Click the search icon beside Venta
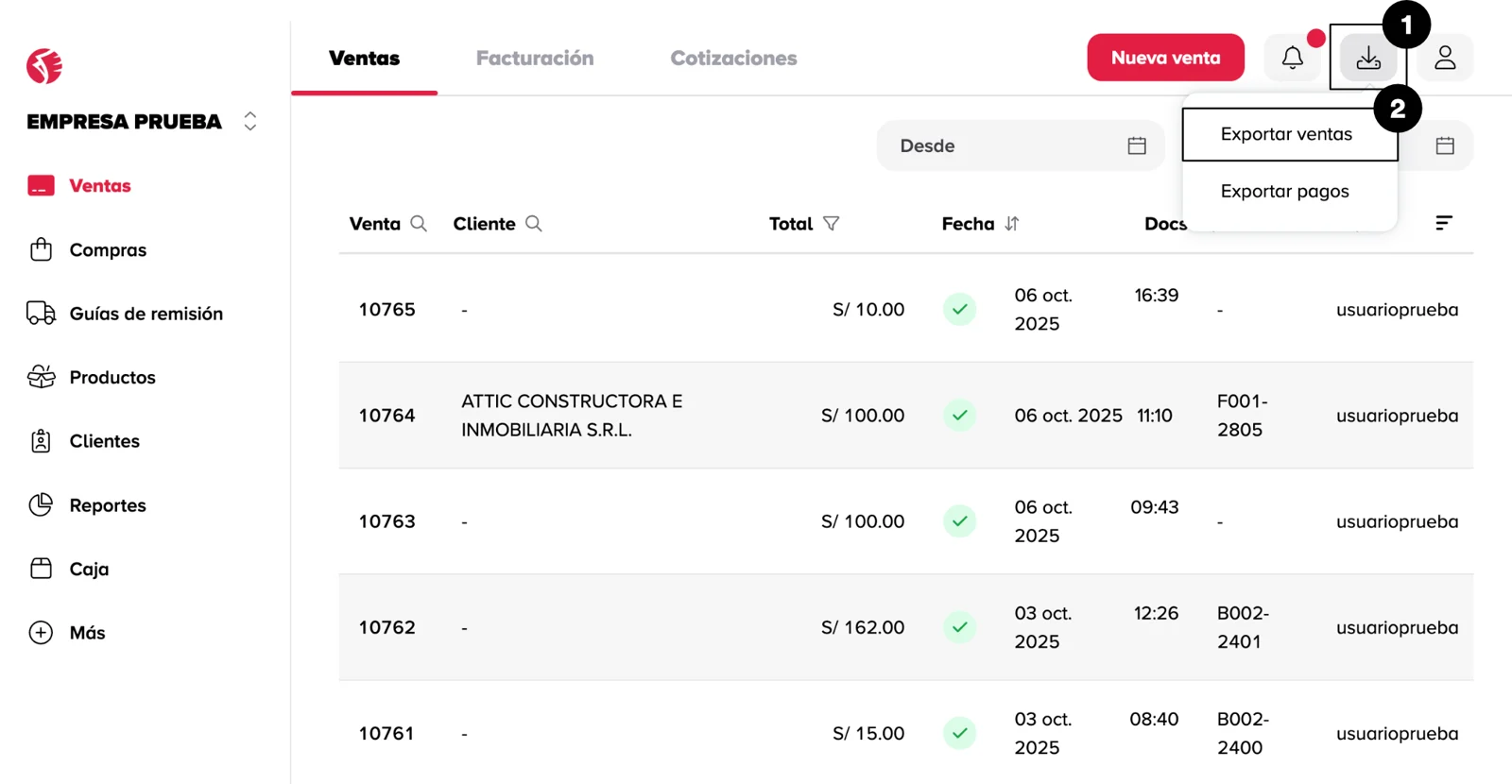 pos(419,224)
